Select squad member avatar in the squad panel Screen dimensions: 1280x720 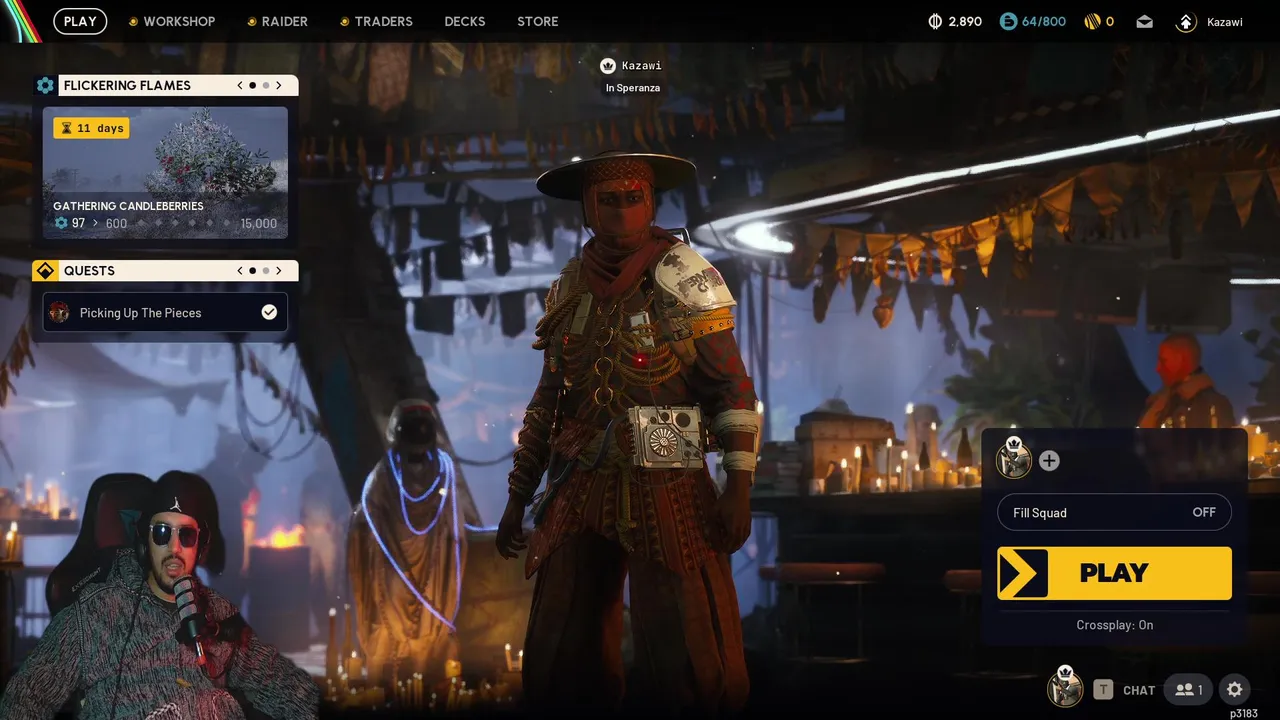1014,459
